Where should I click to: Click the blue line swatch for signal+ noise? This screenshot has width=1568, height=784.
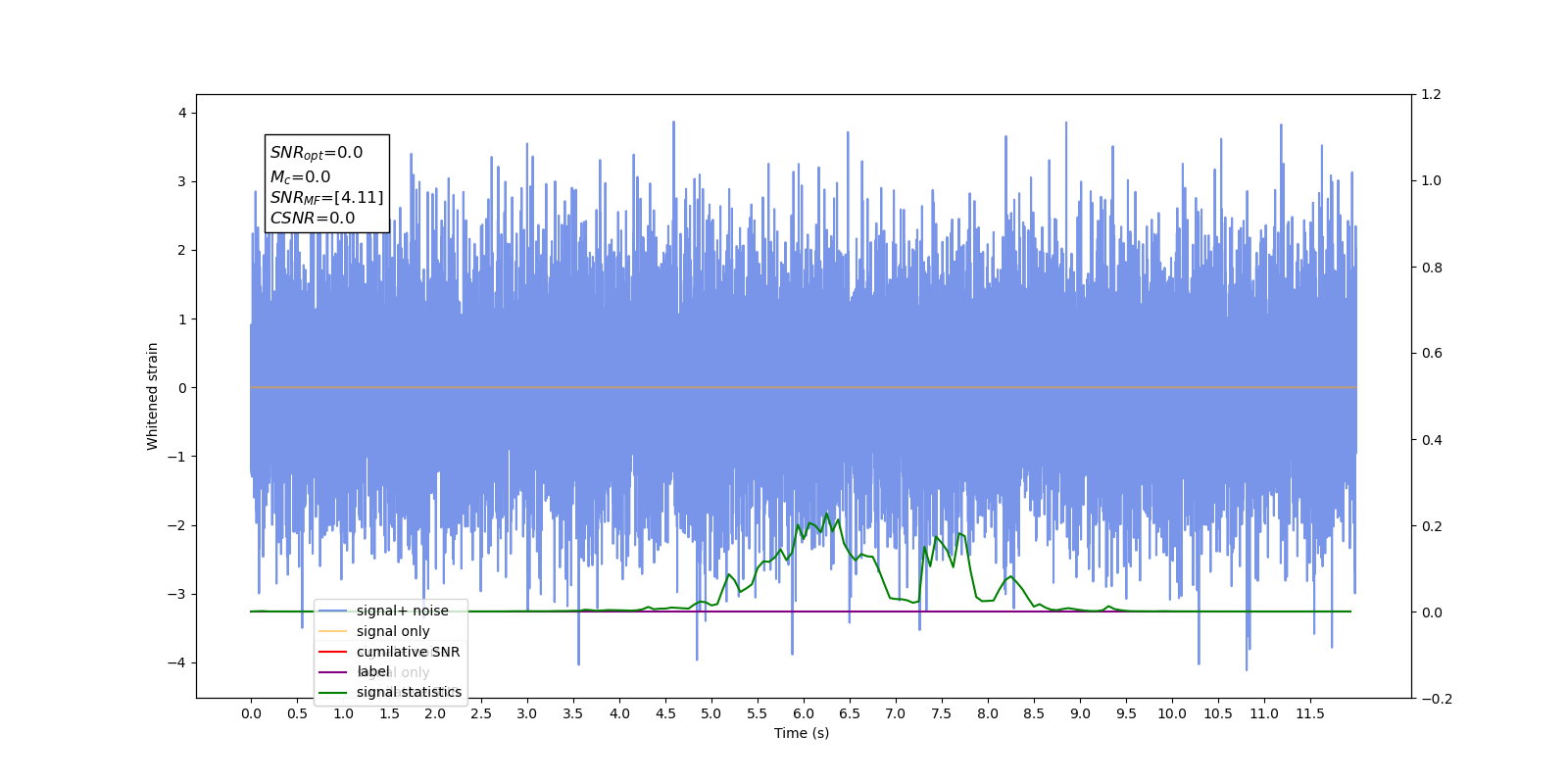[333, 611]
